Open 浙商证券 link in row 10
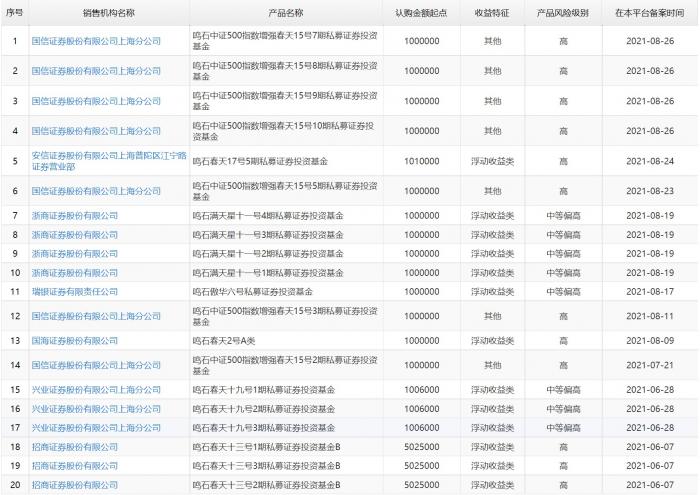Image resolution: width=700 pixels, height=495 pixels. 75,273
